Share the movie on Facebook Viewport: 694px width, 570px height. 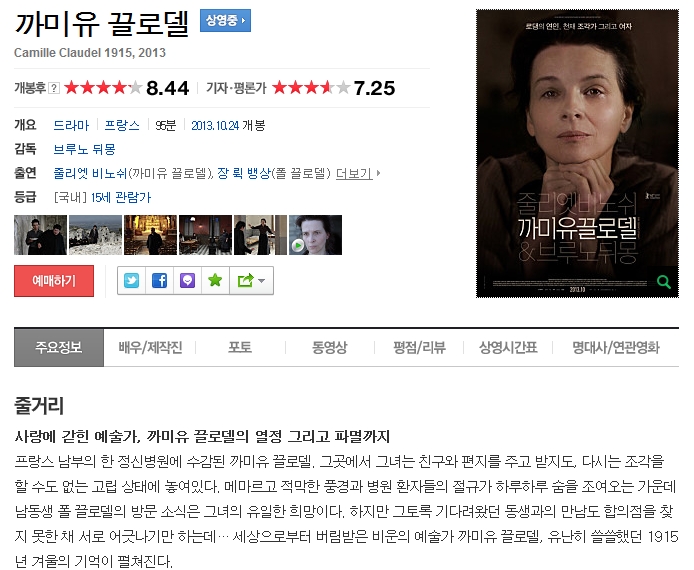pos(159,281)
